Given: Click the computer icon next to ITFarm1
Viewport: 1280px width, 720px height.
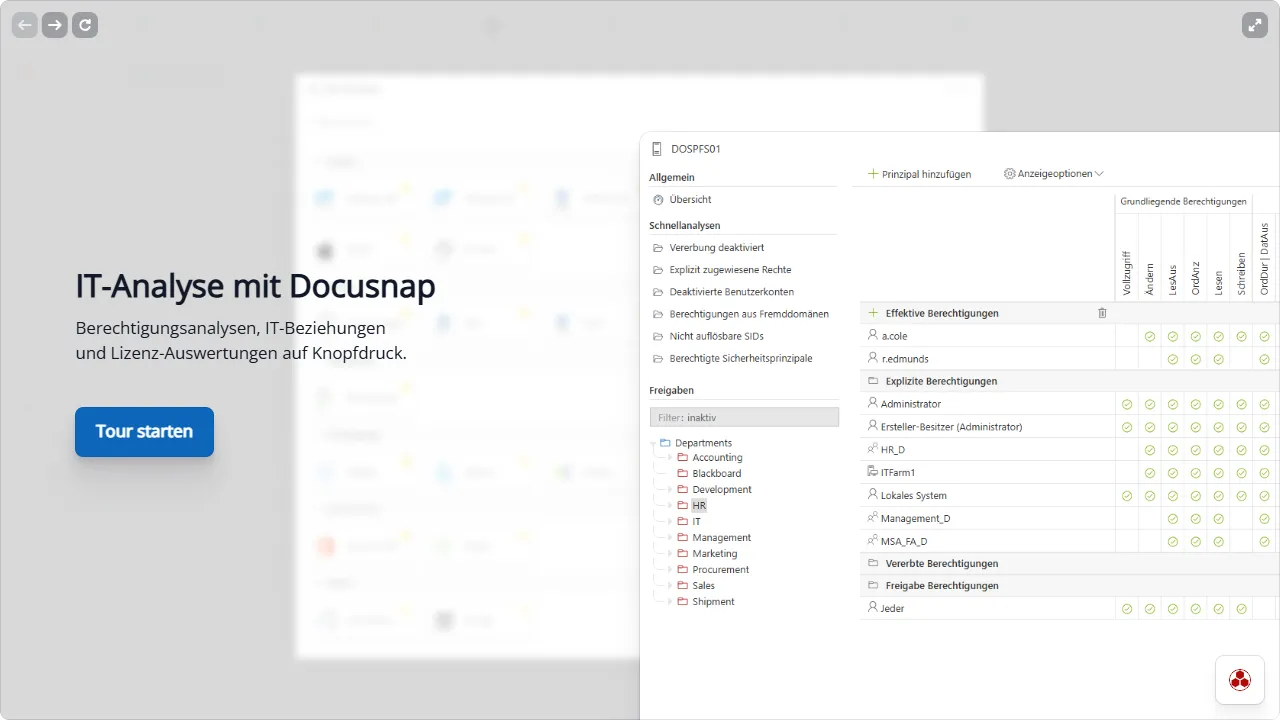Looking at the screenshot, I should coord(873,472).
